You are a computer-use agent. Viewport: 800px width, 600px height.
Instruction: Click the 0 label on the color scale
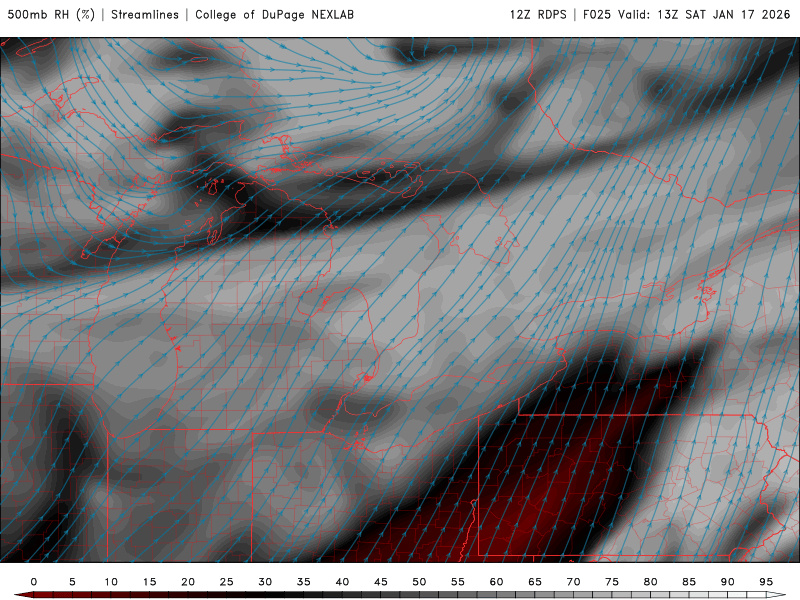[x=34, y=582]
